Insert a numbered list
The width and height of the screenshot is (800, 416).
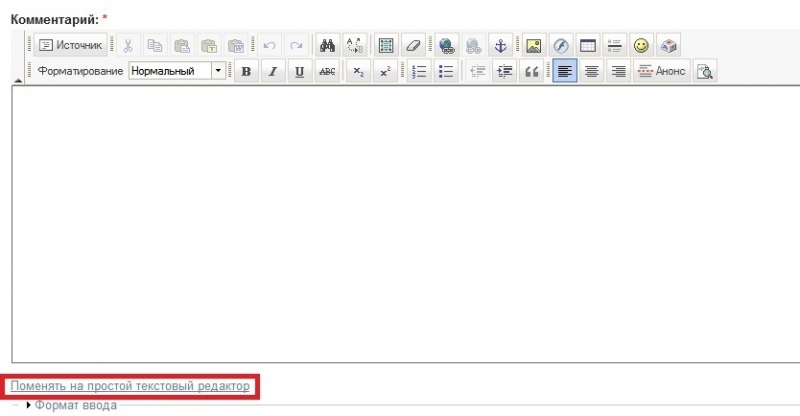coord(419,71)
